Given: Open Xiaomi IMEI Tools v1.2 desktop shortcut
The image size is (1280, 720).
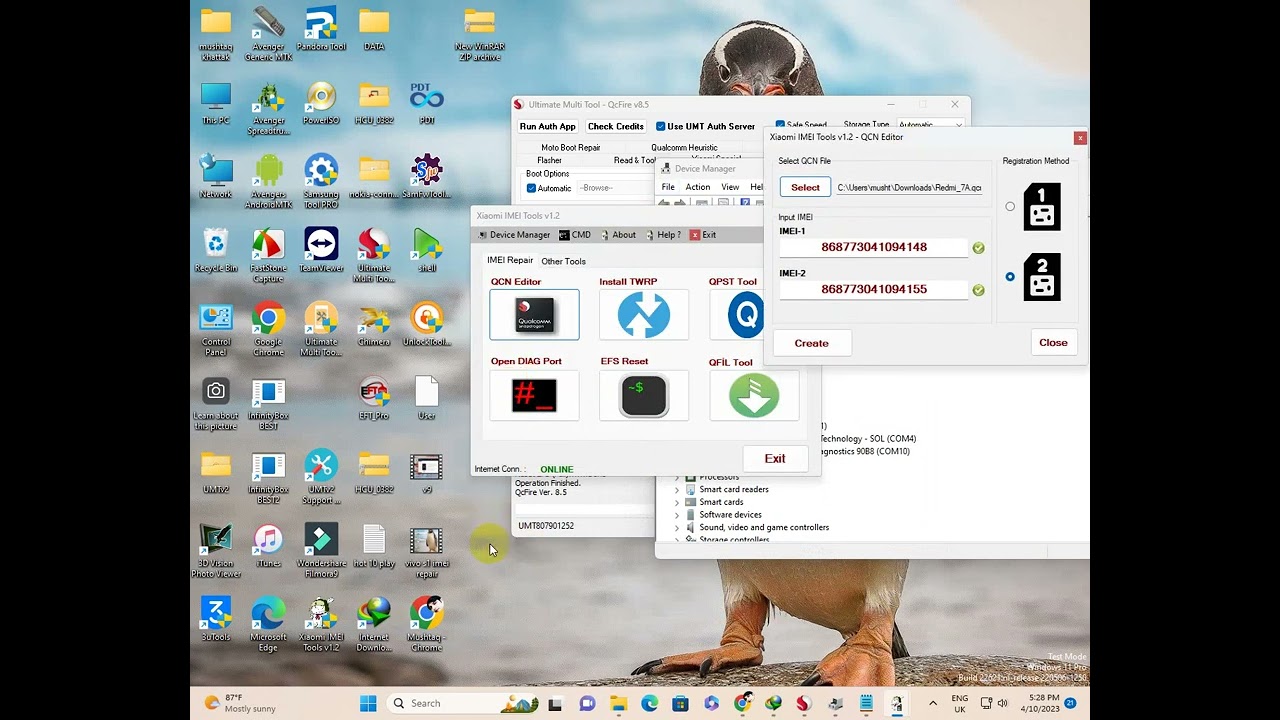Looking at the screenshot, I should point(321,624).
